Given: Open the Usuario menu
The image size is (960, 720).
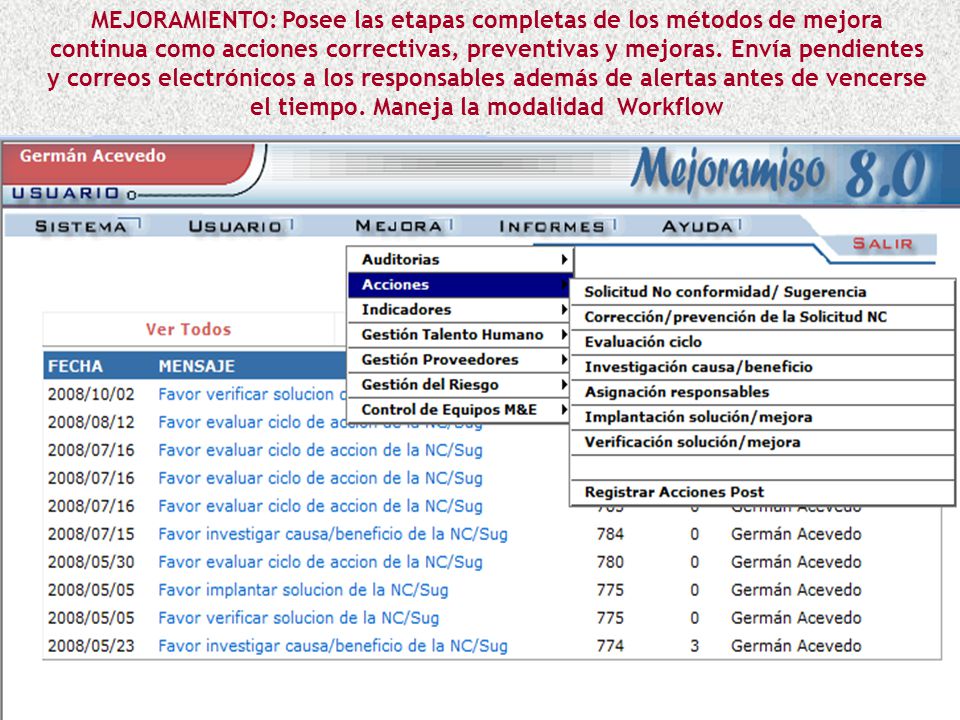Looking at the screenshot, I should 234,227.
